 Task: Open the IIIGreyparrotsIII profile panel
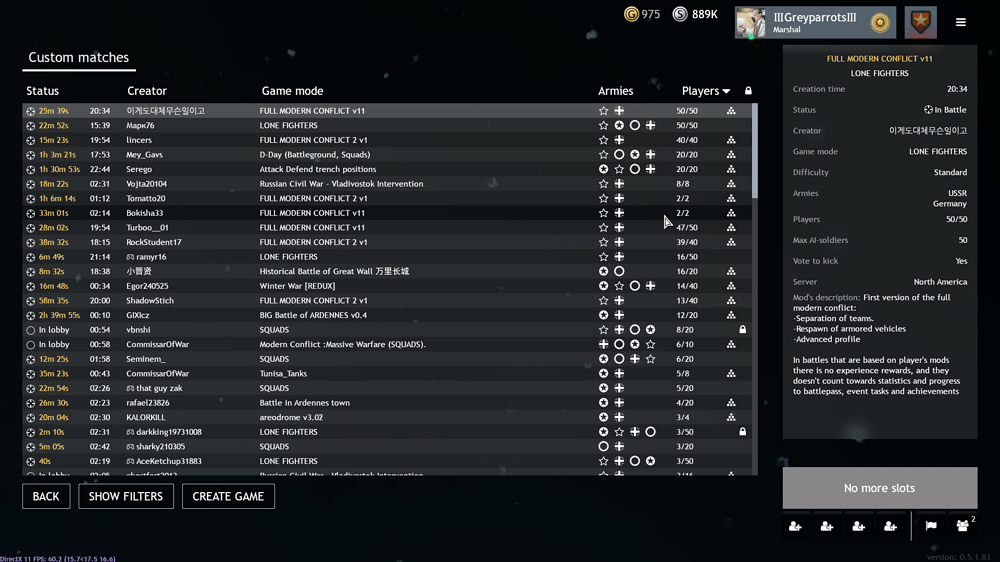tap(815, 23)
